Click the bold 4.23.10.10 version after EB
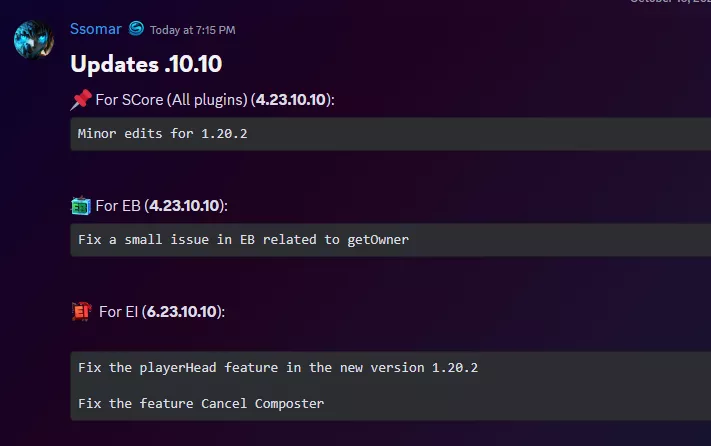Viewport: 711px width, 446px height. click(x=184, y=206)
